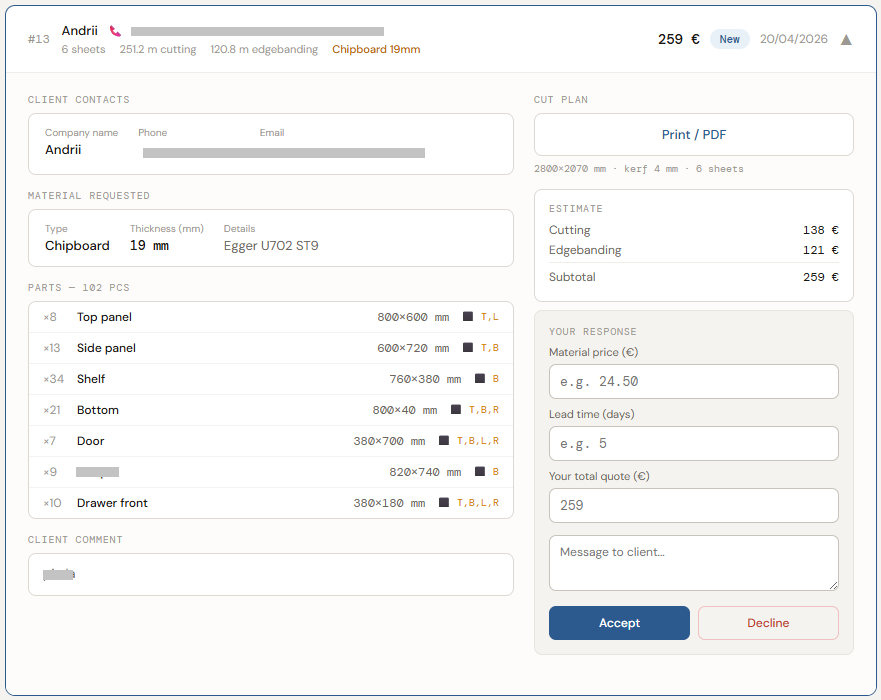Image resolution: width=881 pixels, height=700 pixels.
Task: Click the T,B,L,R edge code on Door
Action: (x=478, y=440)
